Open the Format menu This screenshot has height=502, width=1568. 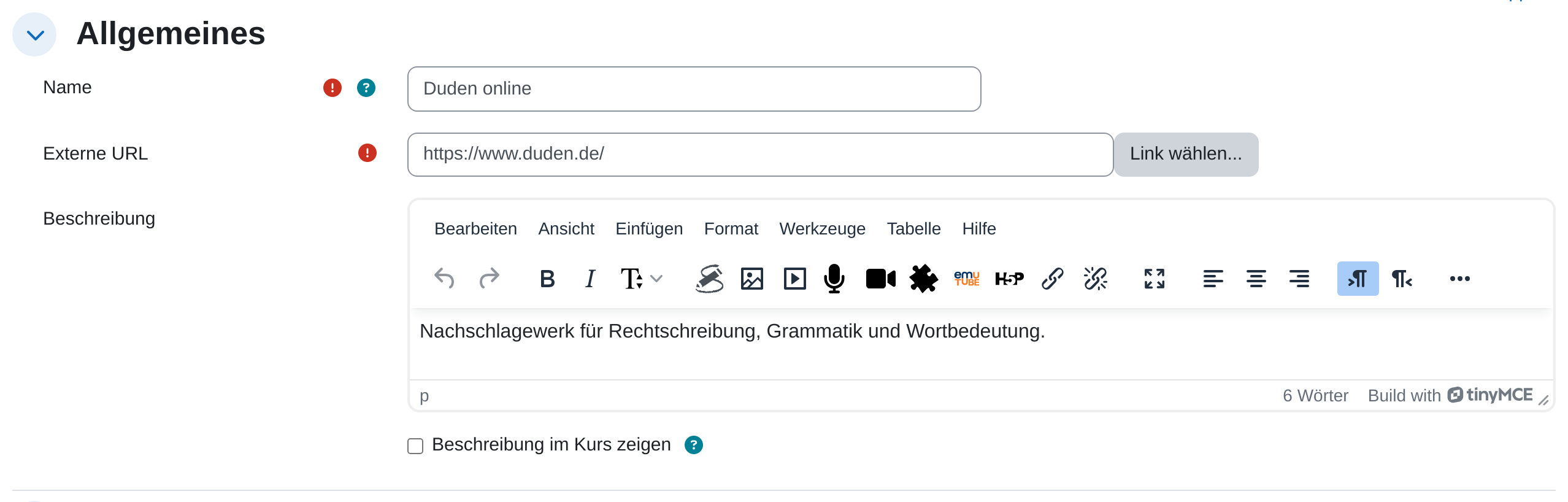pyautogui.click(x=731, y=229)
